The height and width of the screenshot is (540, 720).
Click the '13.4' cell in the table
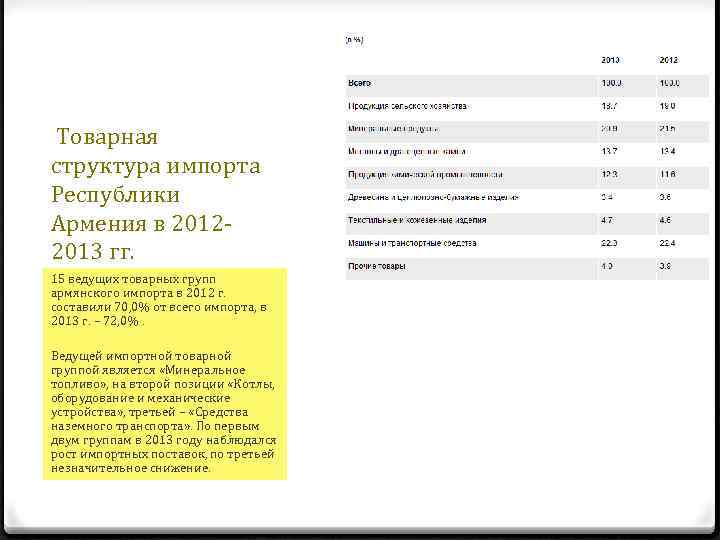pos(667,152)
